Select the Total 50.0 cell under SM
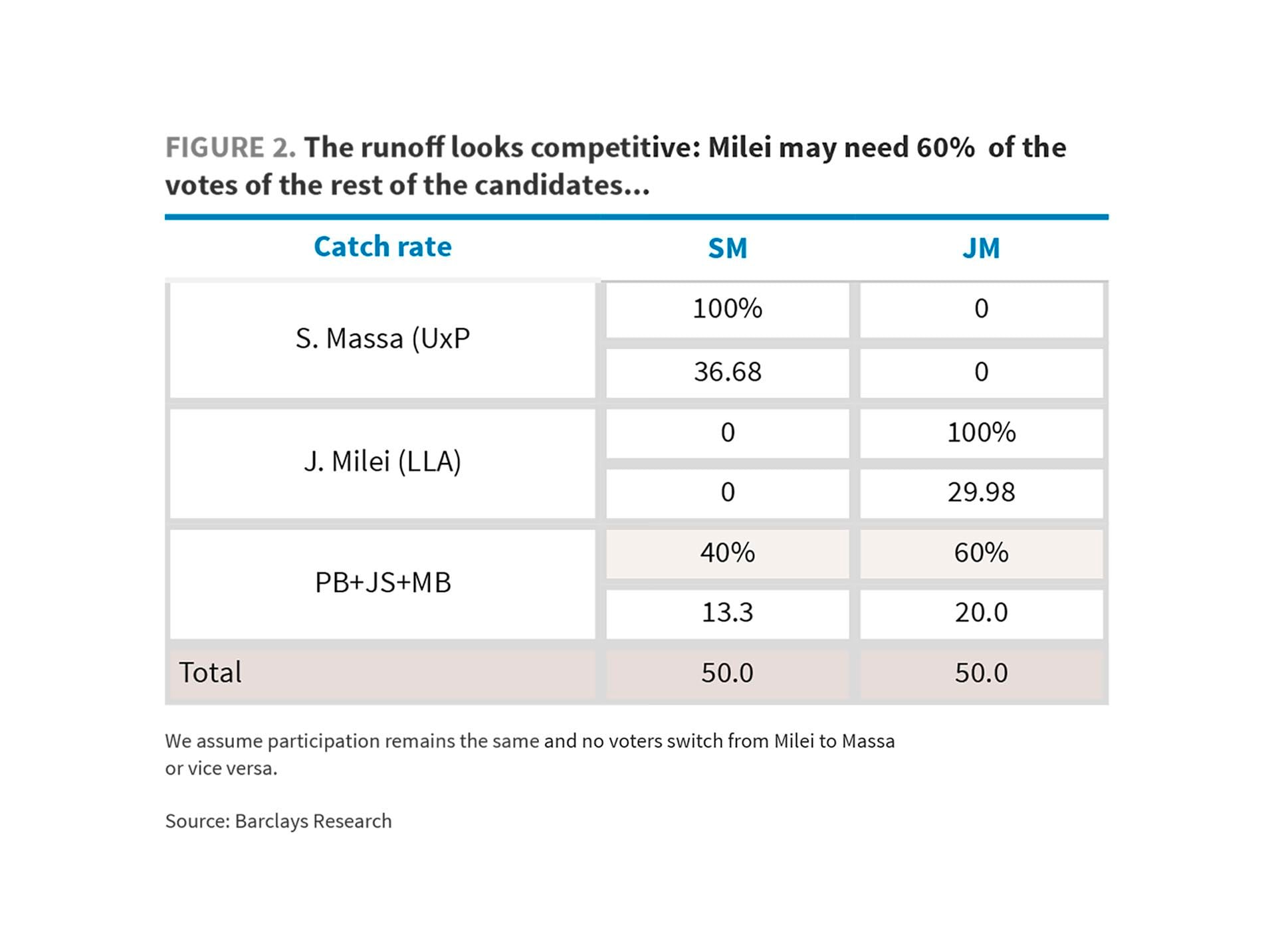Viewport: 1276px width, 952px height. 727,673
